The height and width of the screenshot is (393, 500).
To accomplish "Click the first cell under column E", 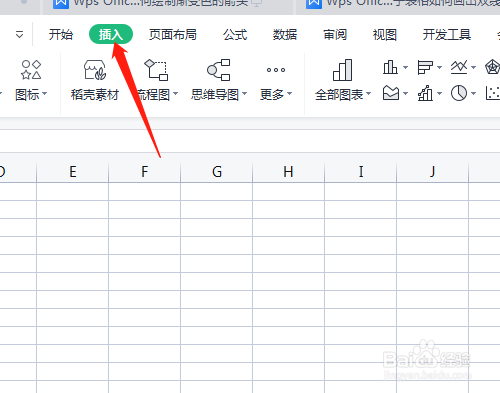I will (73, 191).
